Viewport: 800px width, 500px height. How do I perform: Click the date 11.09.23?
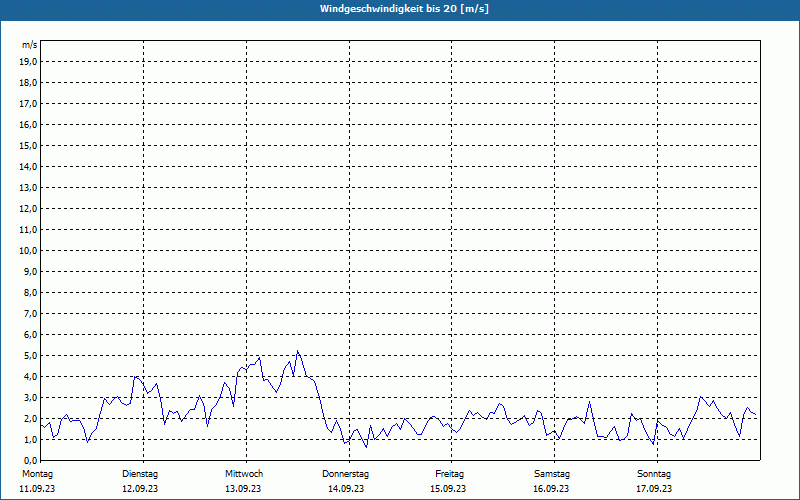click(x=37, y=489)
